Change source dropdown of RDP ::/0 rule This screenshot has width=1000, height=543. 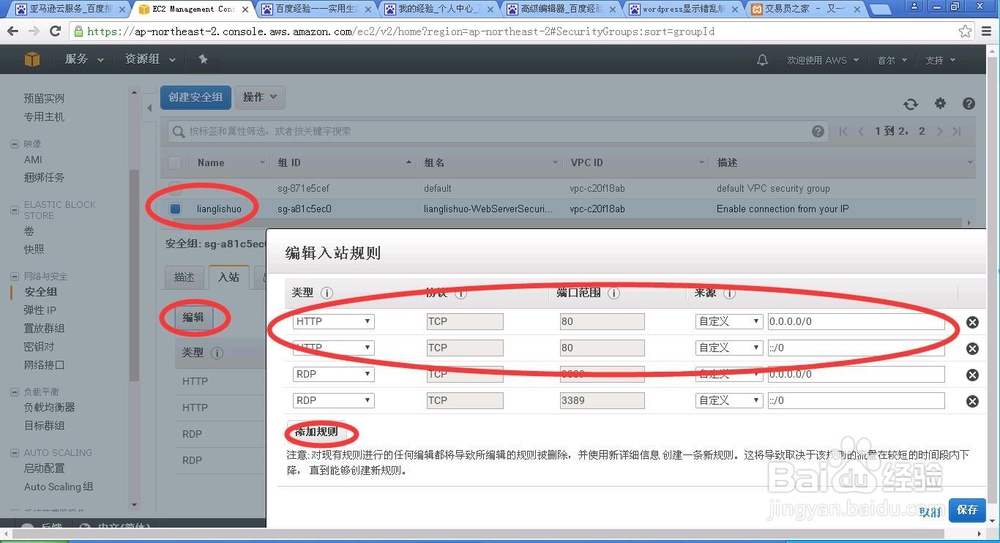coord(728,400)
